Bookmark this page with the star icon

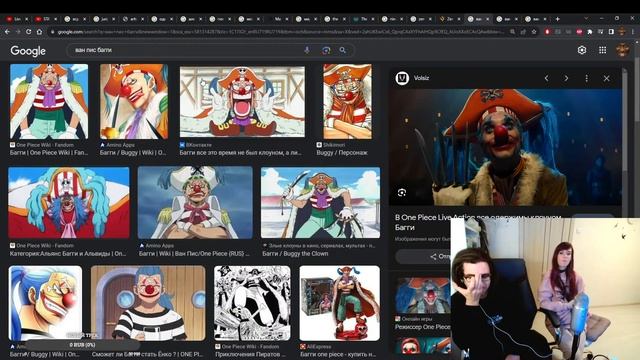[x=534, y=31]
